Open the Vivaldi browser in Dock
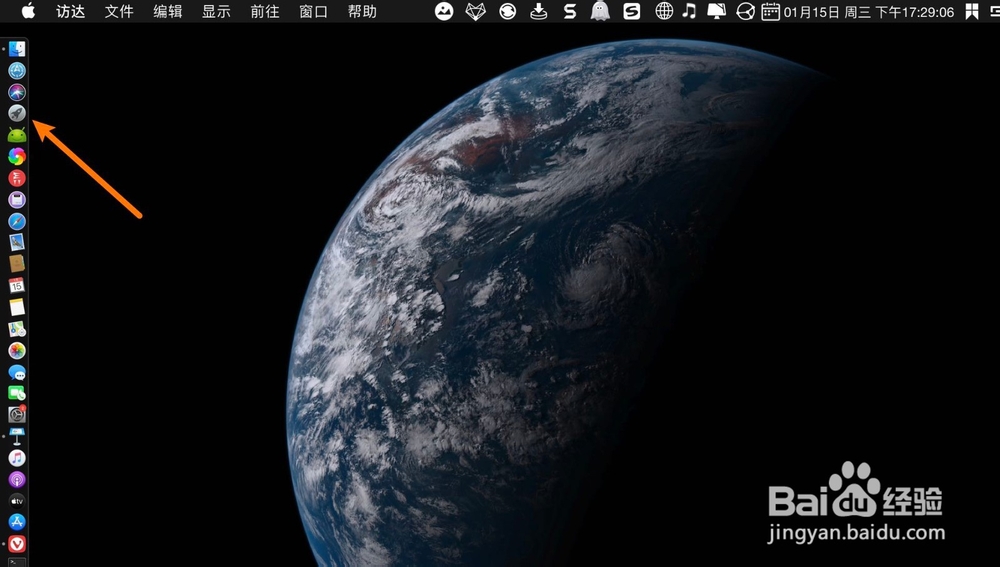 tap(17, 544)
